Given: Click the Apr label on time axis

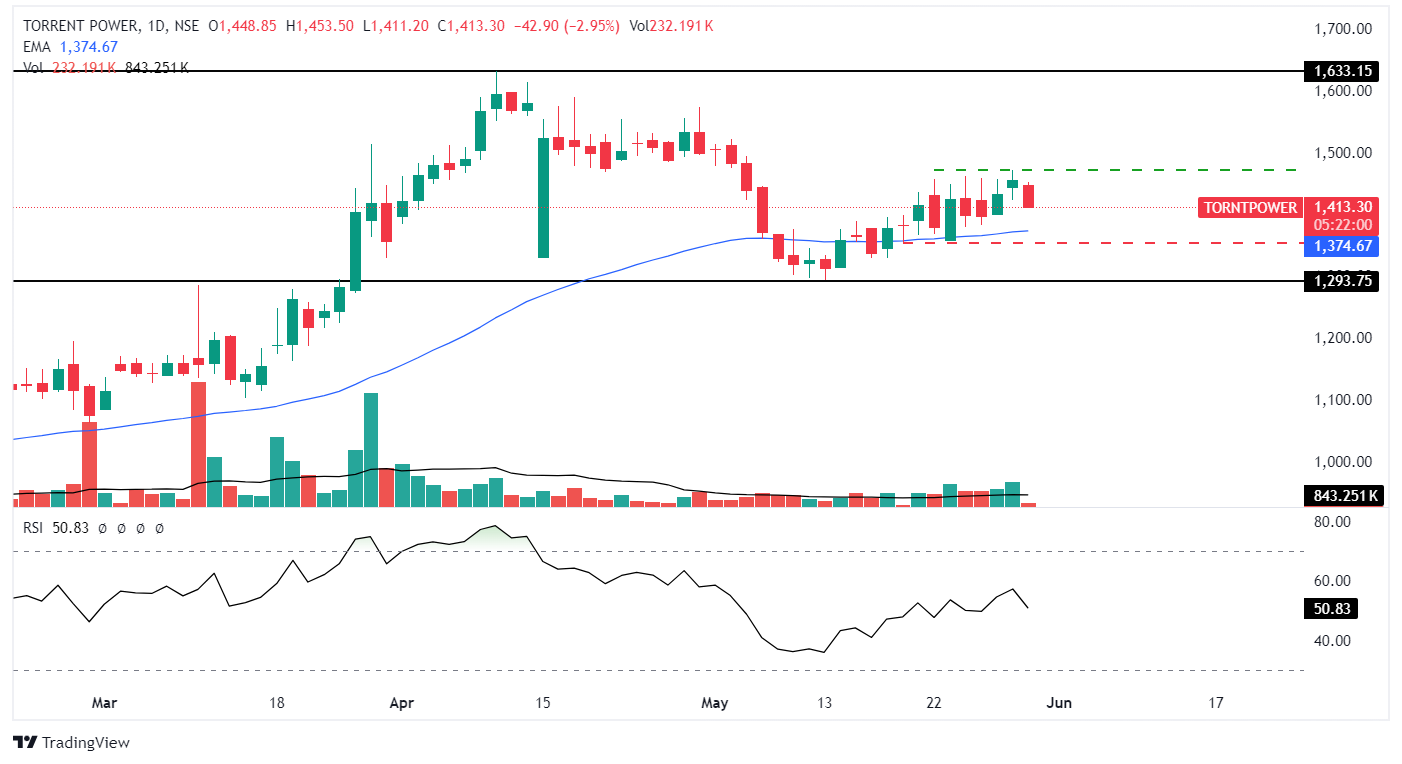Looking at the screenshot, I should click(x=401, y=703).
